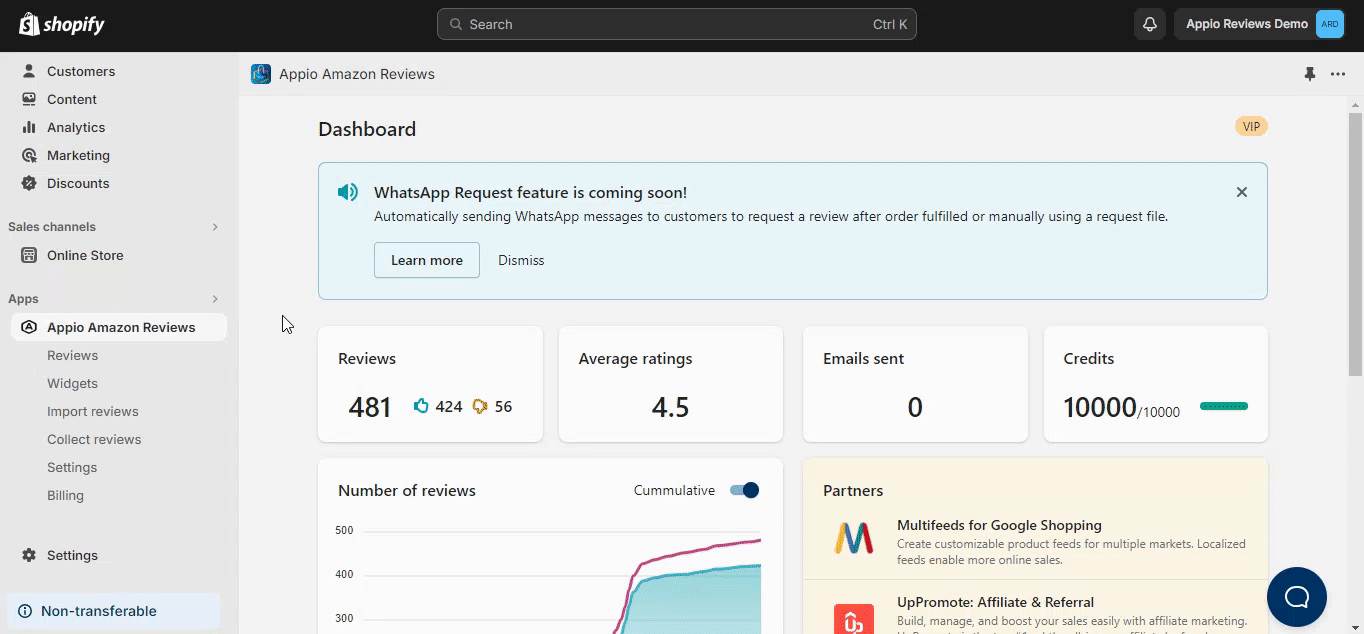Dismiss the WhatsApp announcement
This screenshot has height=634, width=1364.
pos(521,260)
